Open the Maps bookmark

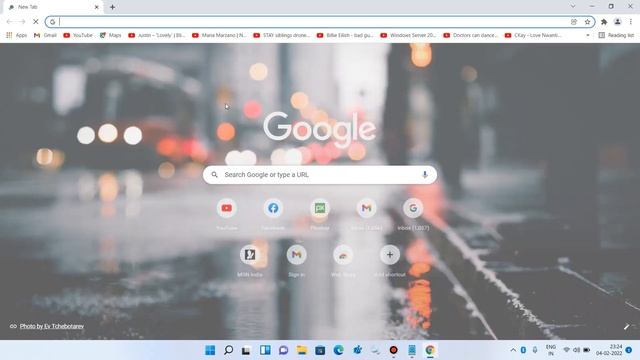pyautogui.click(x=110, y=36)
